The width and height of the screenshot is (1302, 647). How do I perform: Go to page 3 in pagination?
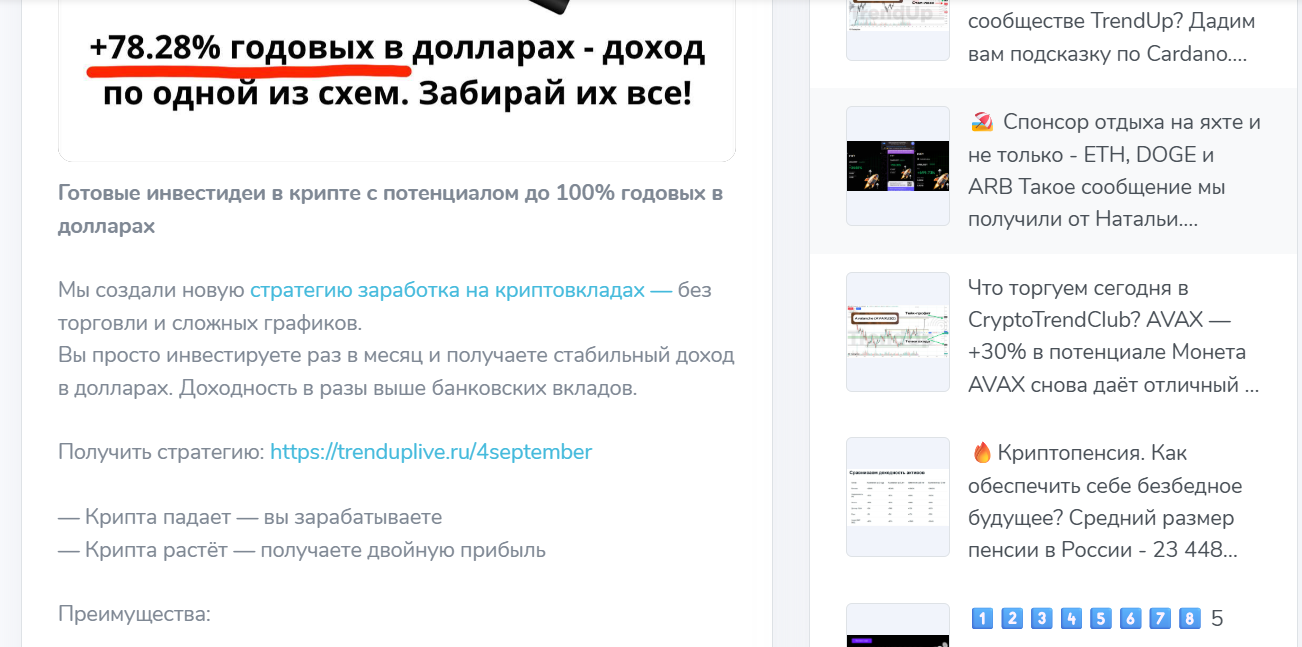point(1041,618)
